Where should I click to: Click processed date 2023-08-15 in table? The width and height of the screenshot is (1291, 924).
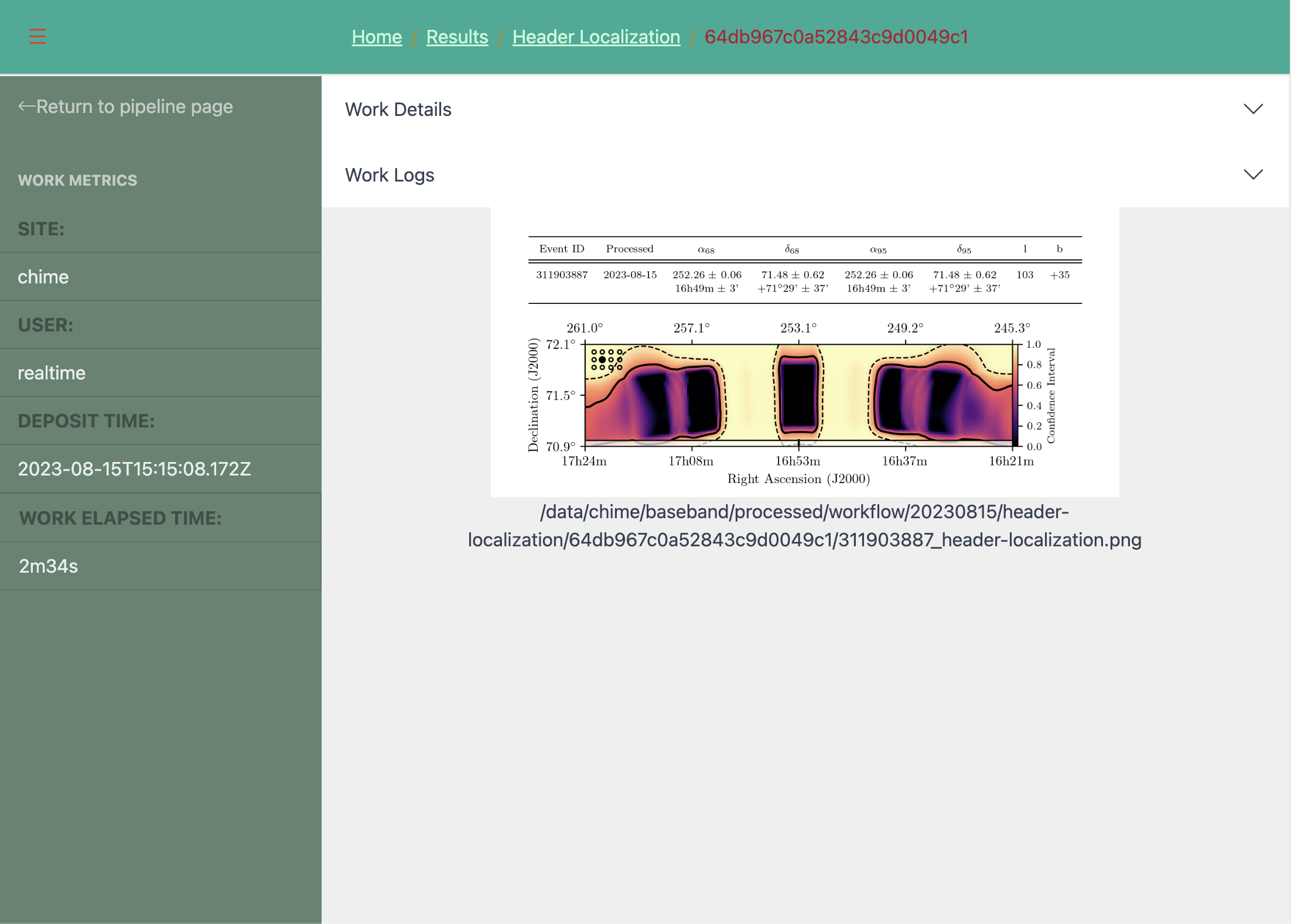pyautogui.click(x=630, y=275)
